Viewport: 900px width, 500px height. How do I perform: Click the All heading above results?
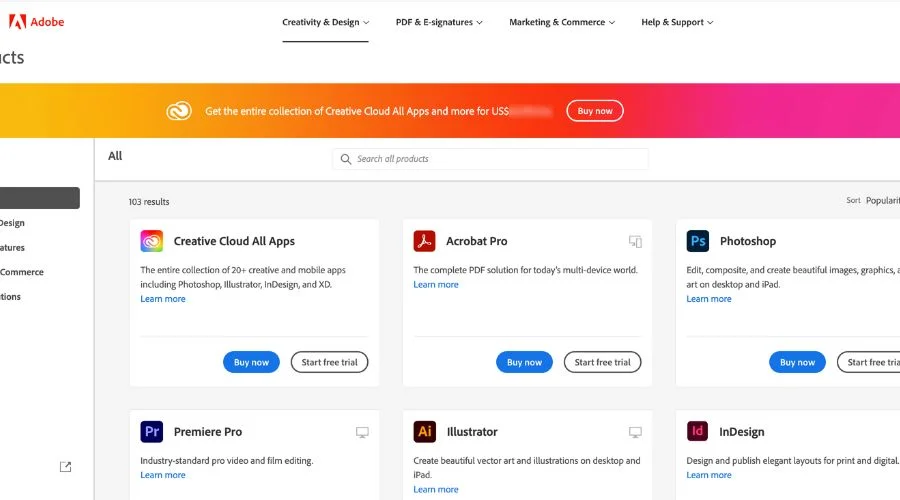(x=115, y=156)
